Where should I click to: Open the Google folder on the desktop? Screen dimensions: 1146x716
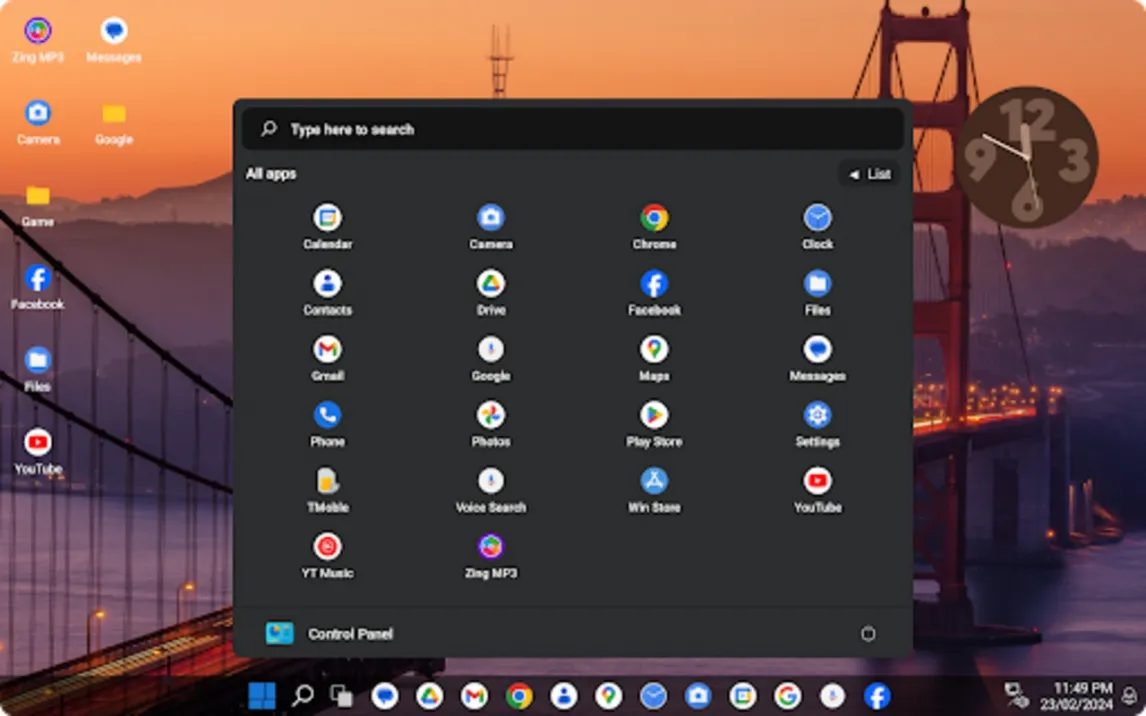pos(114,114)
